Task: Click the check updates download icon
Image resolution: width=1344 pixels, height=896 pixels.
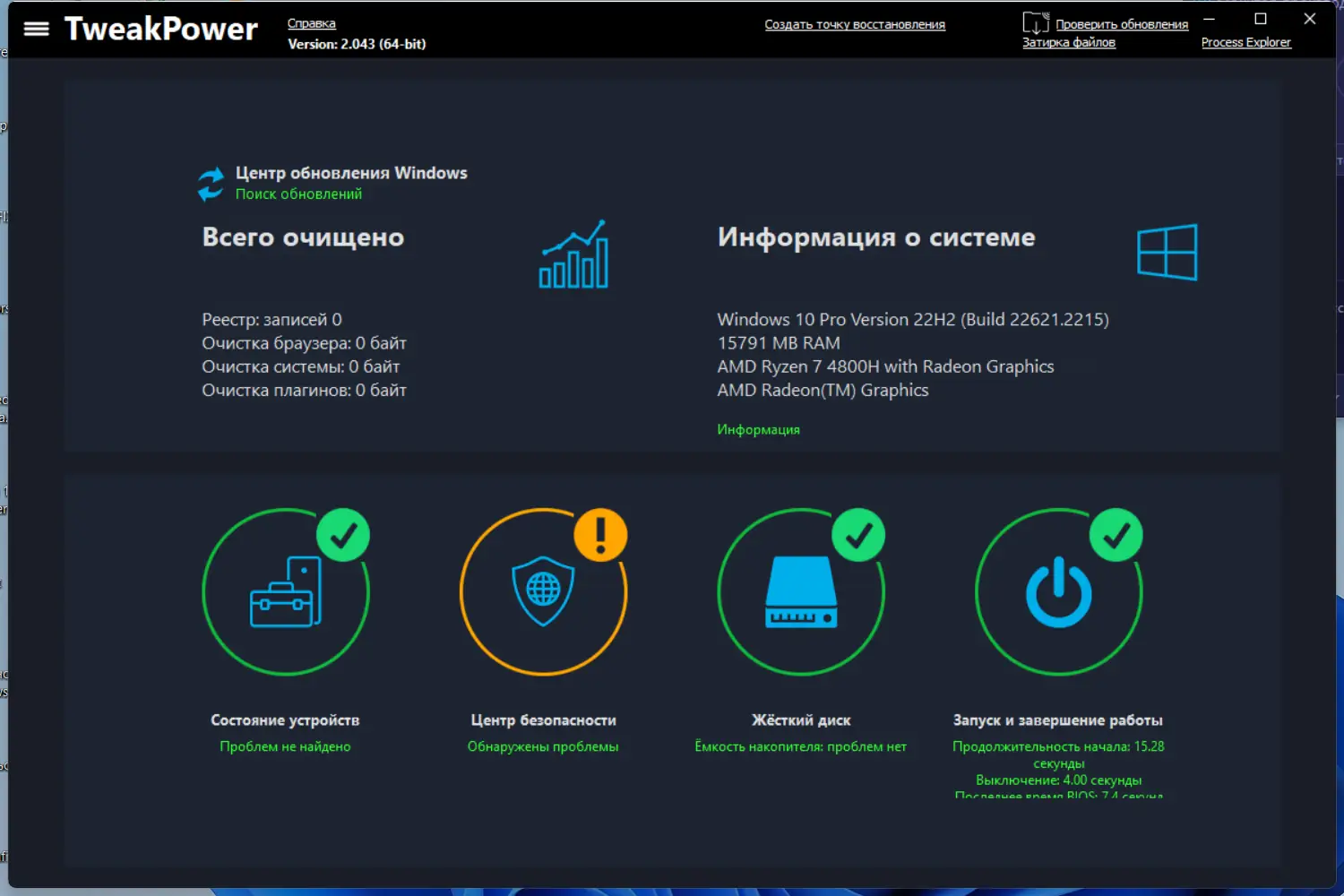Action: tap(1036, 23)
